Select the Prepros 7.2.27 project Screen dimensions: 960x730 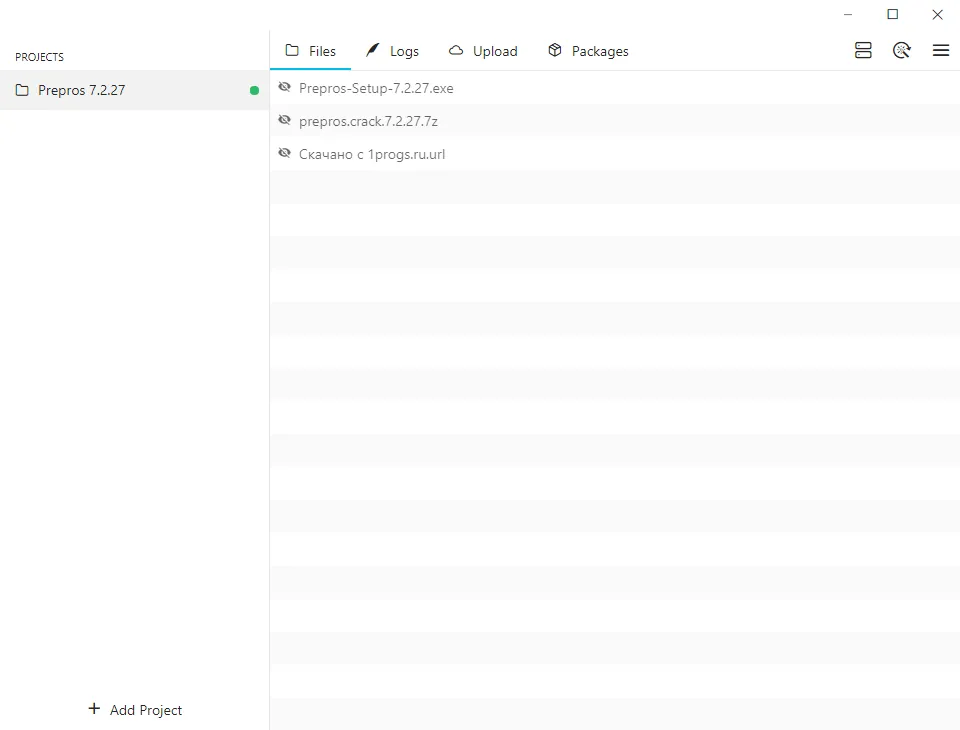pos(135,90)
